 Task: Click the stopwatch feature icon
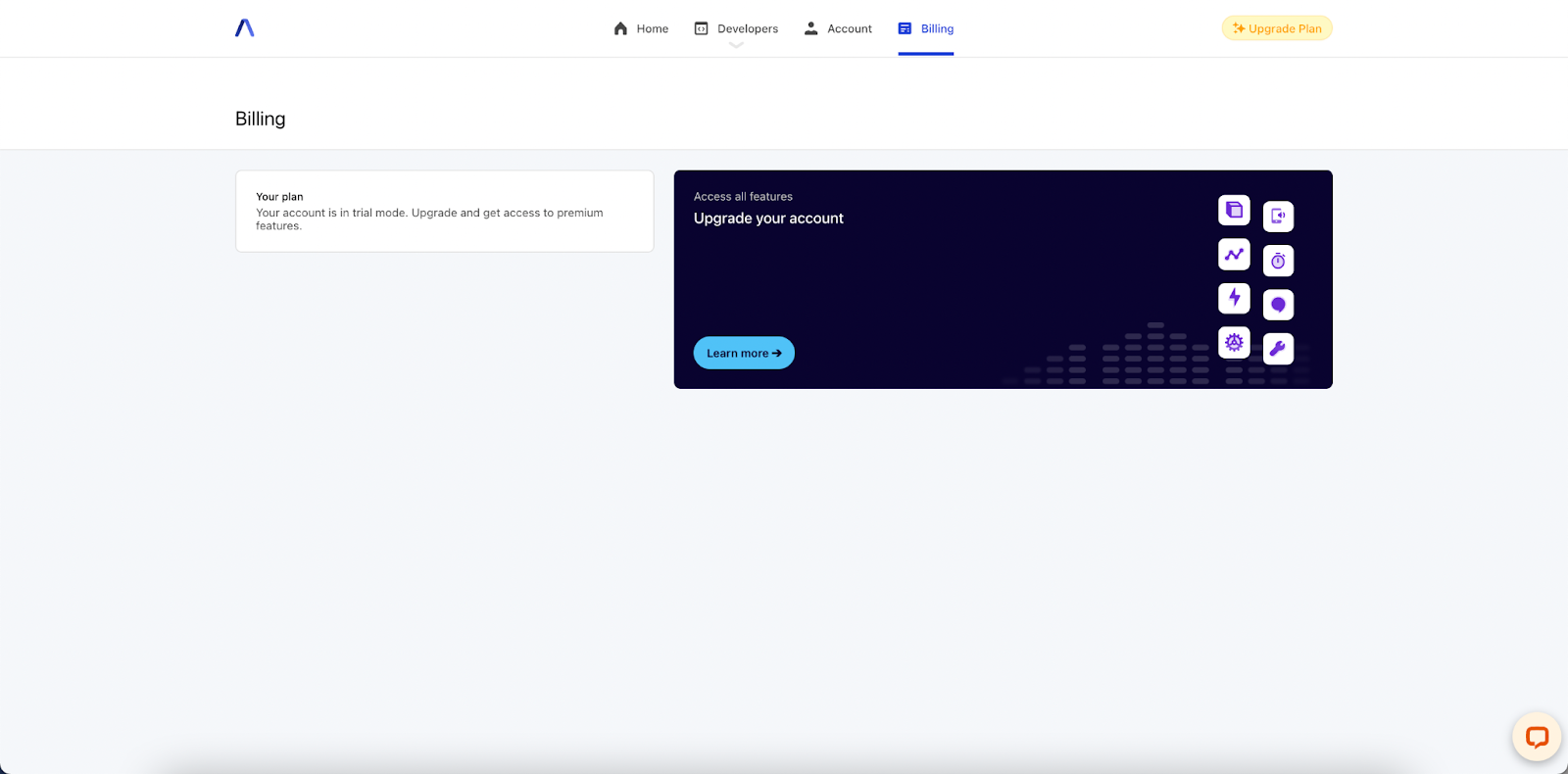(x=1278, y=261)
